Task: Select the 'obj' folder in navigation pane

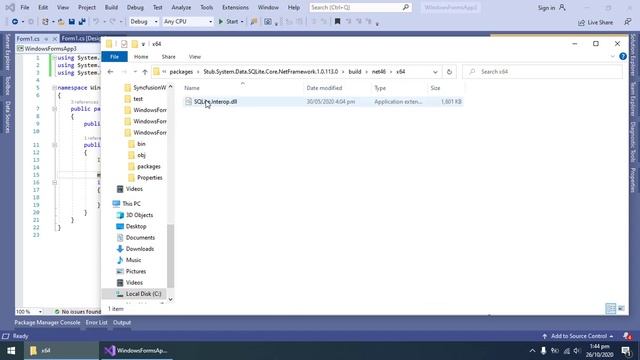Action: (x=141, y=155)
